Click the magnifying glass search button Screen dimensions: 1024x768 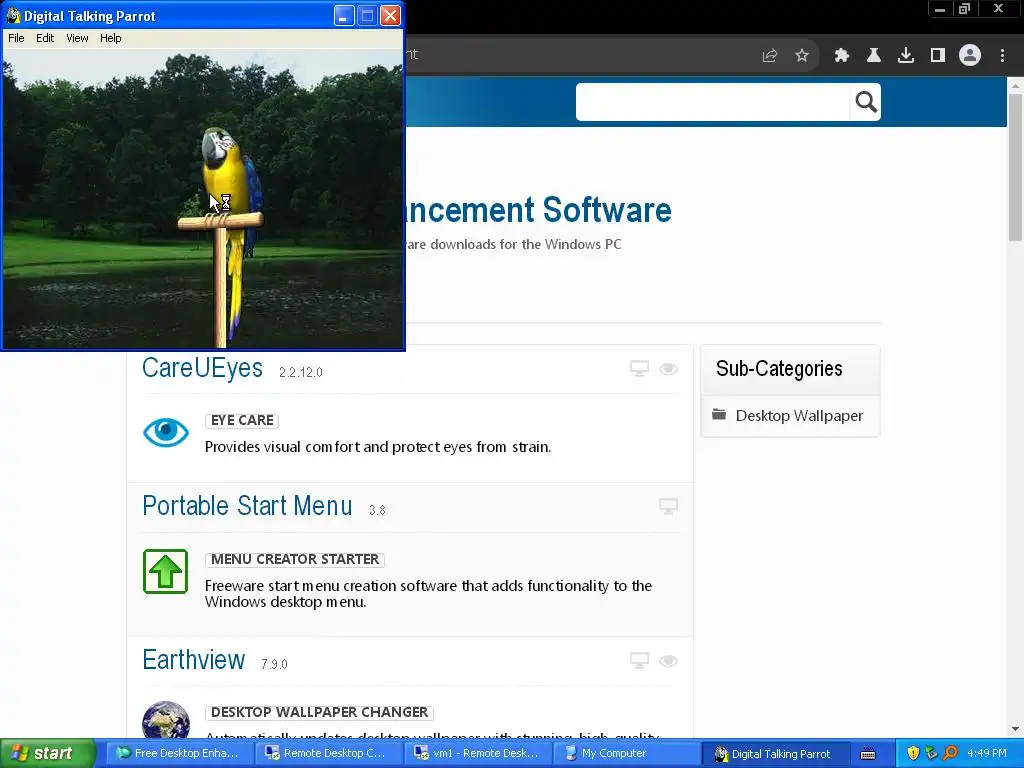pos(865,102)
